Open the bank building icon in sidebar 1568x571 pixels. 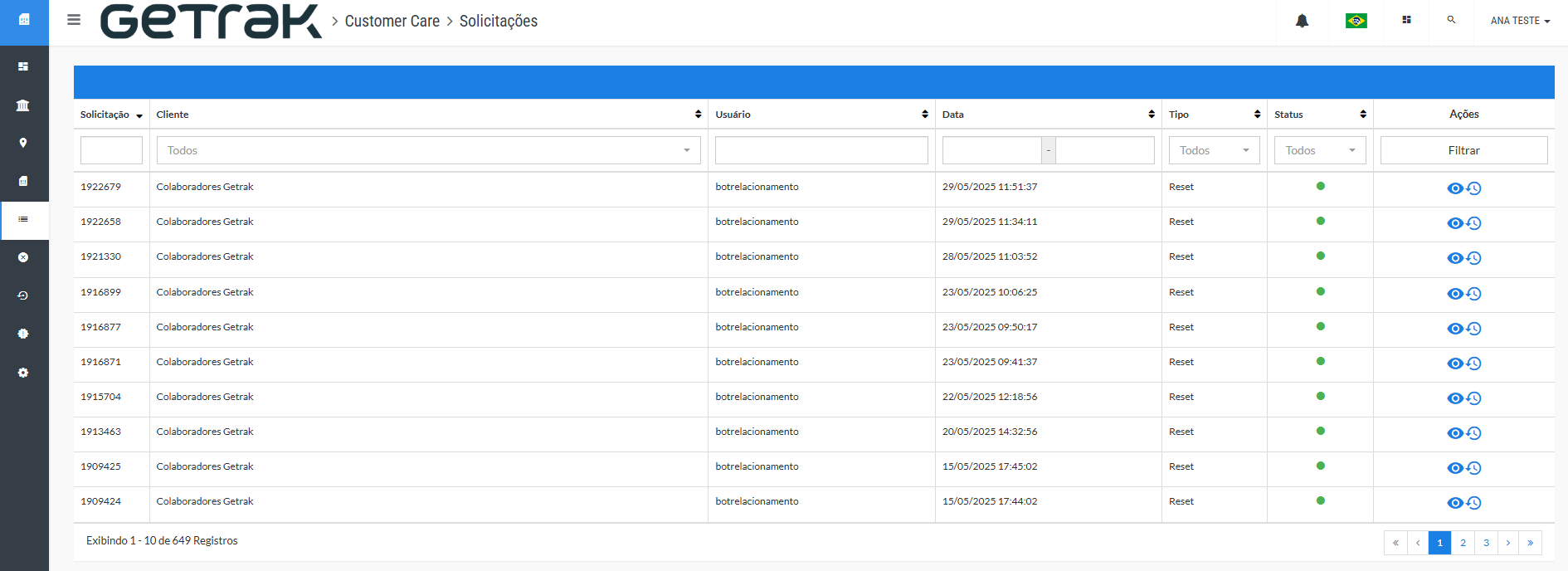pyautogui.click(x=23, y=105)
